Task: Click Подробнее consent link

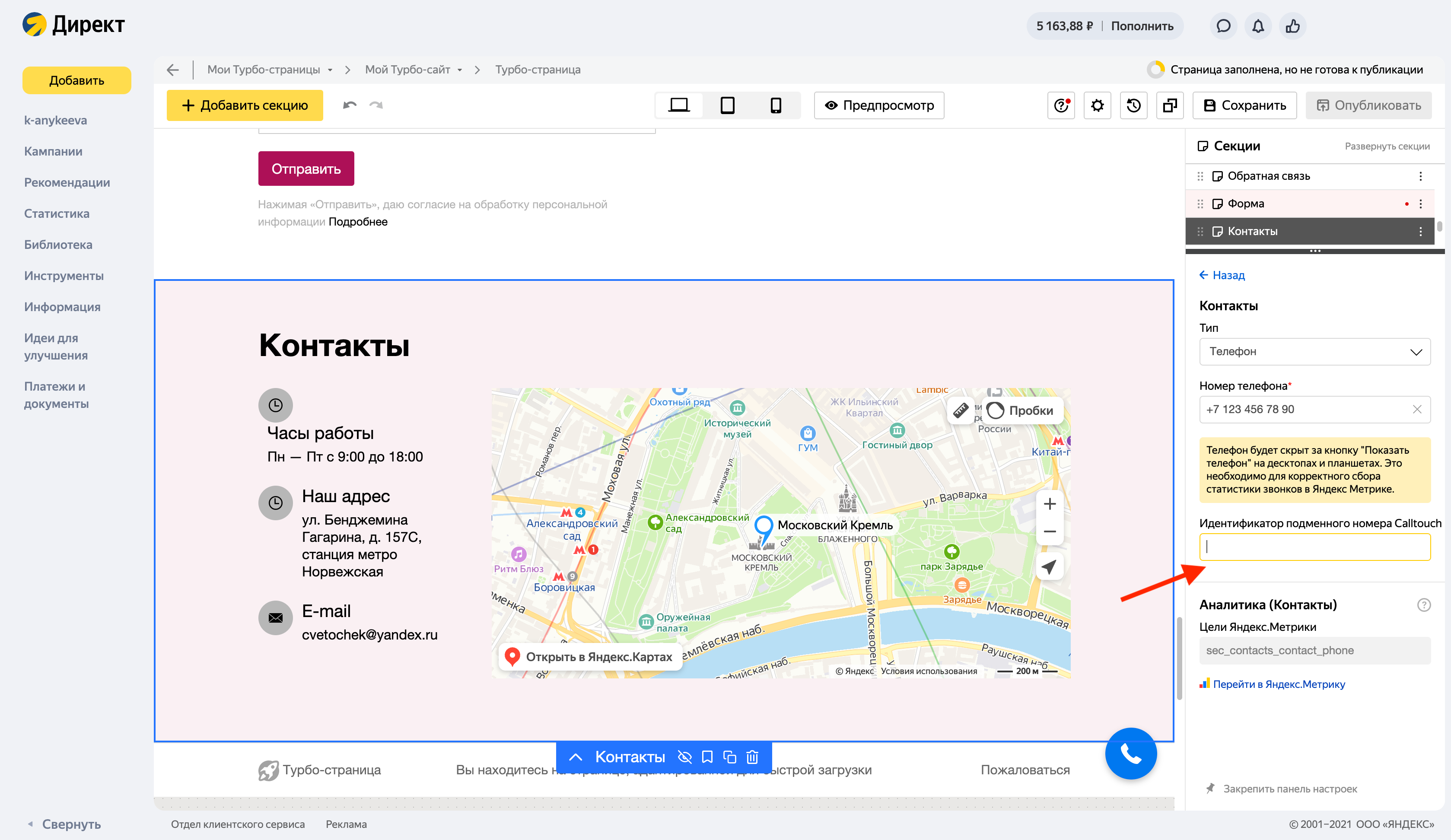Action: 358,222
